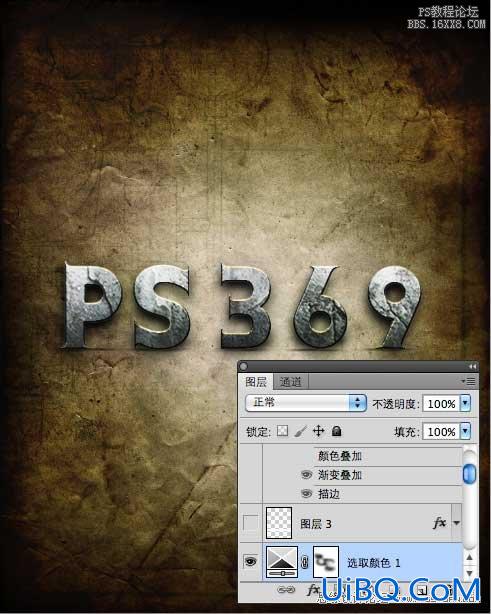Hide the 渐变叠加 effect with its eye
This screenshot has width=491, height=614.
[306, 475]
